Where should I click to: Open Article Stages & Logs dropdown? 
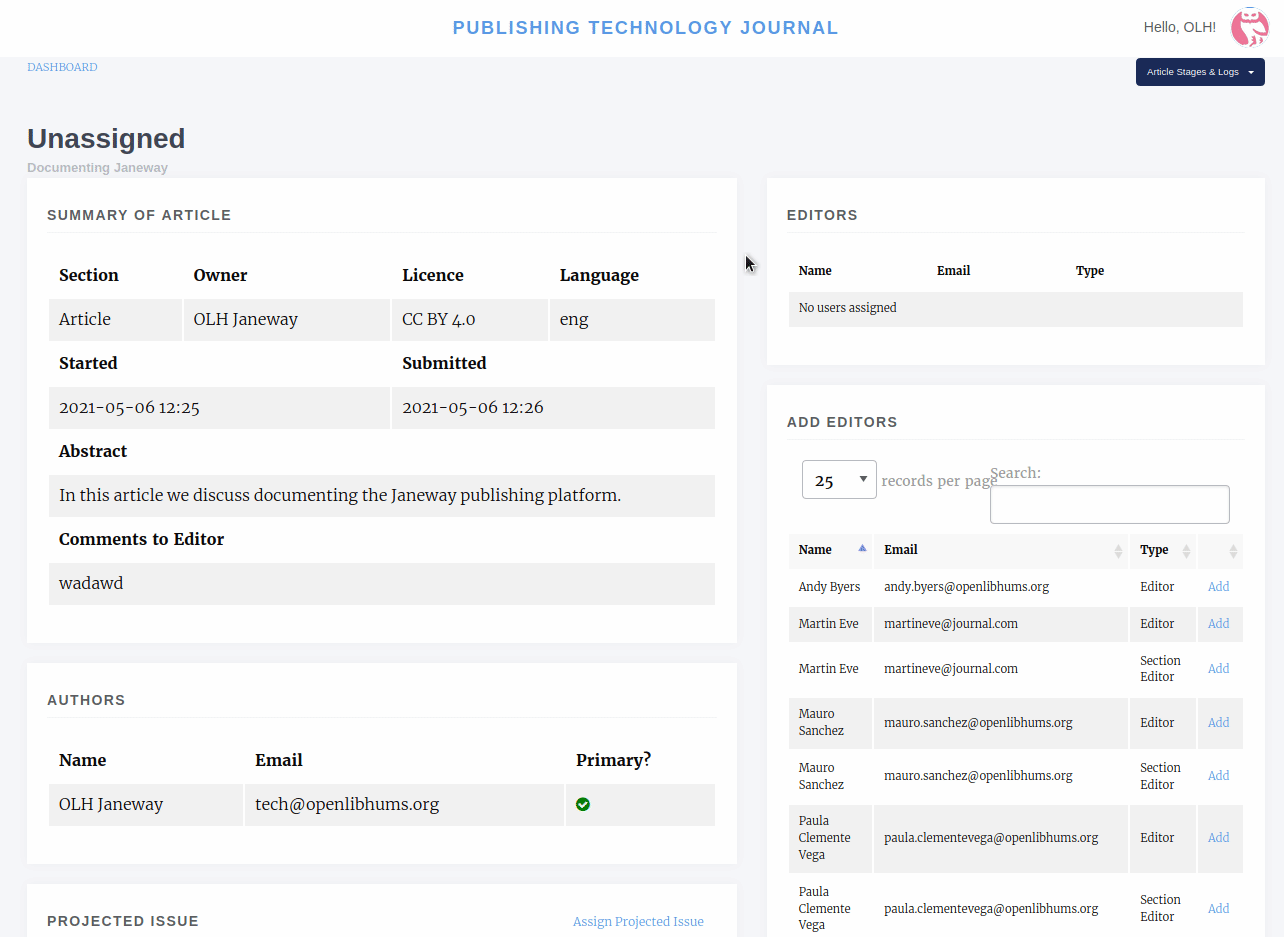point(1200,72)
